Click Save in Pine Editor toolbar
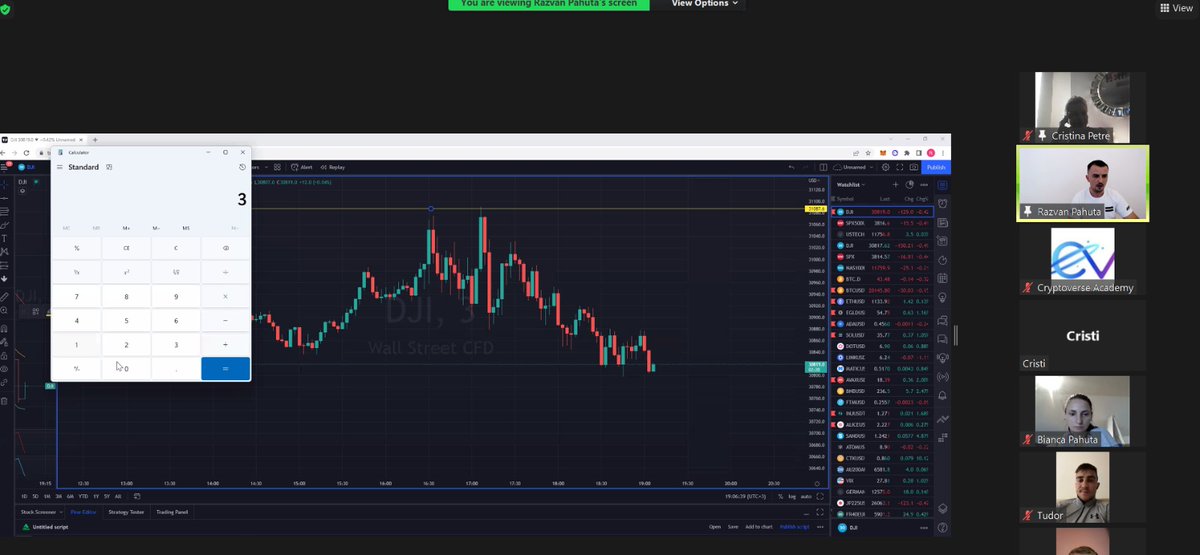The height and width of the screenshot is (555, 1200). point(733,526)
